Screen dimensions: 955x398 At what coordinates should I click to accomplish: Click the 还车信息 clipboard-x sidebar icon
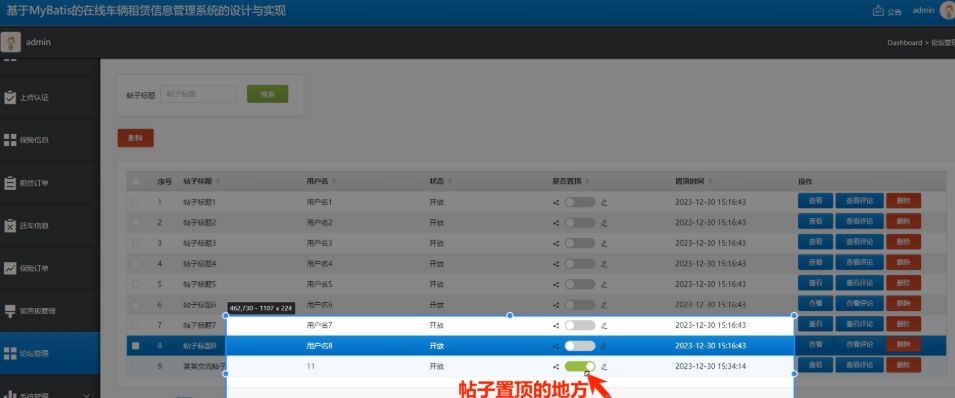10,226
